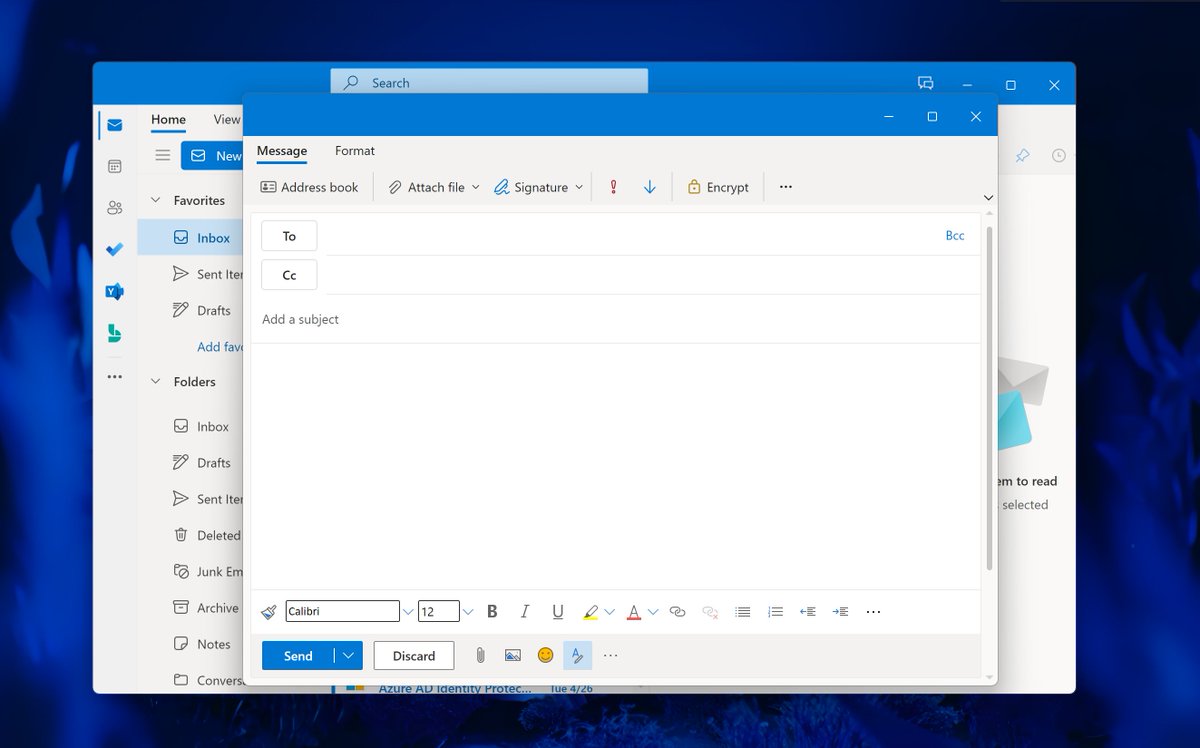Select the Message tab
Image resolution: width=1200 pixels, height=748 pixels.
pos(281,151)
